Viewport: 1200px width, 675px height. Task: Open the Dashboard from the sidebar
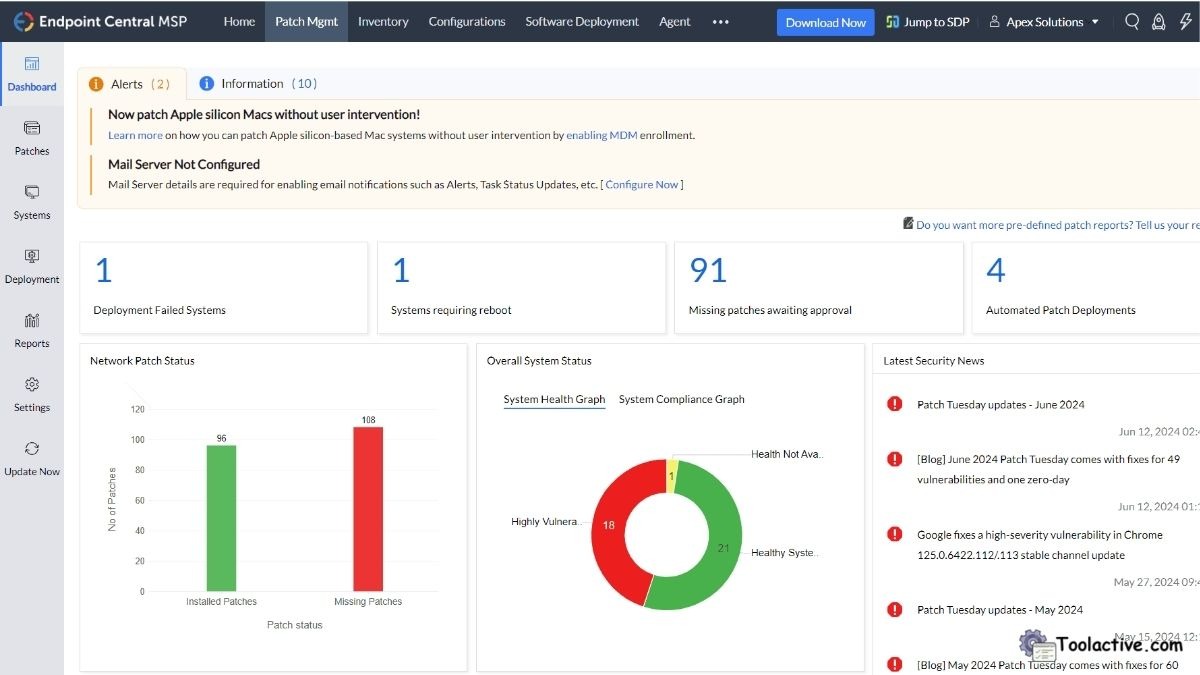point(32,74)
